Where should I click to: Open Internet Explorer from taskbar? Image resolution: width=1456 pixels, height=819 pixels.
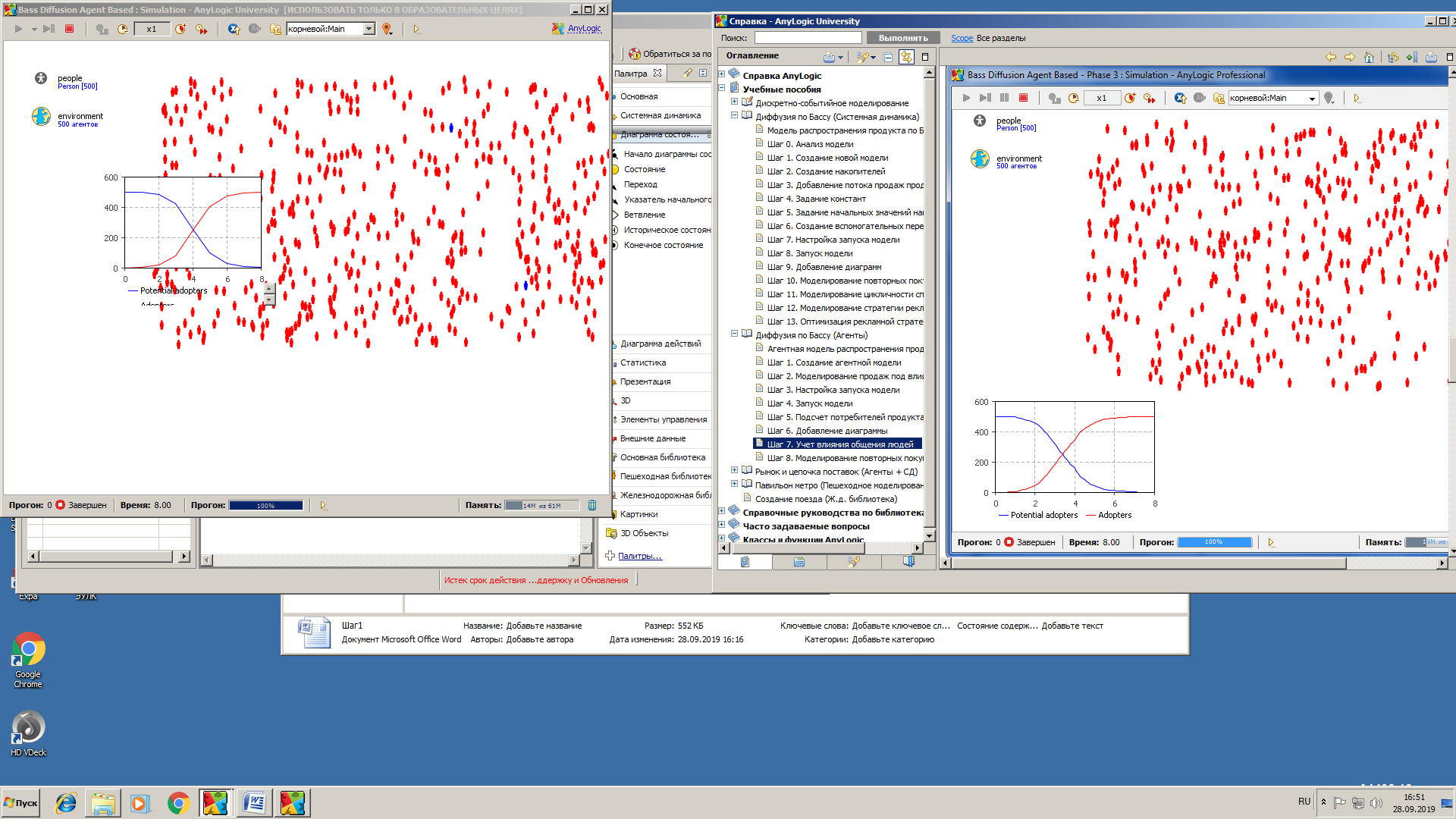[66, 803]
